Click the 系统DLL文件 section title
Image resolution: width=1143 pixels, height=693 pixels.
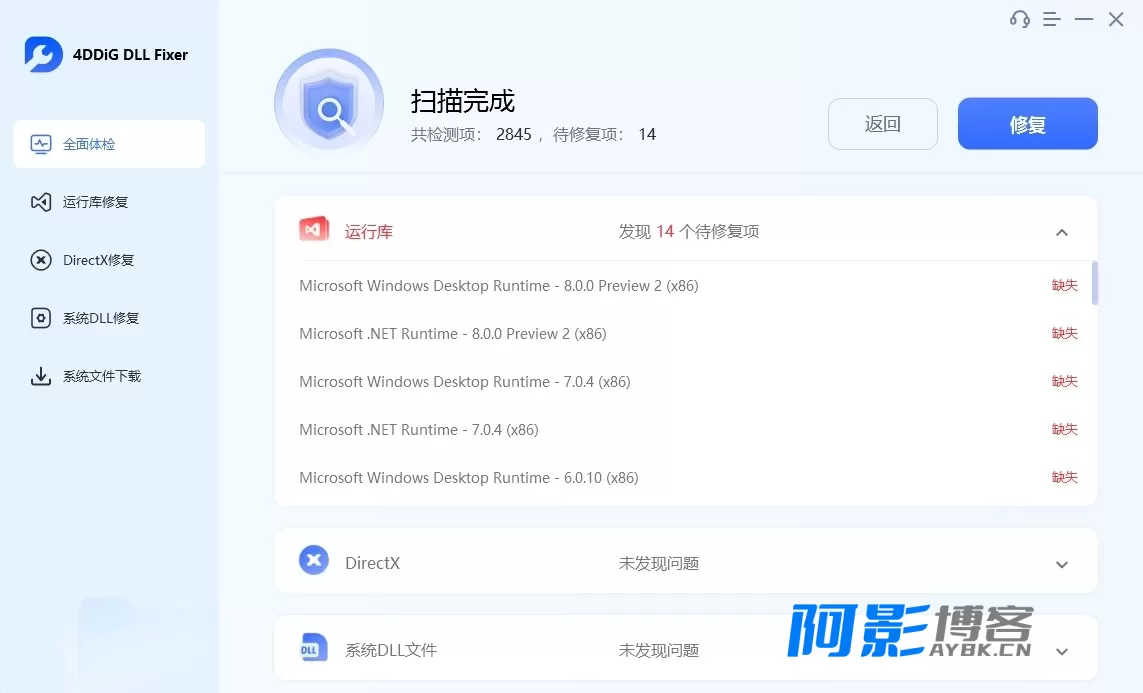pyautogui.click(x=391, y=650)
